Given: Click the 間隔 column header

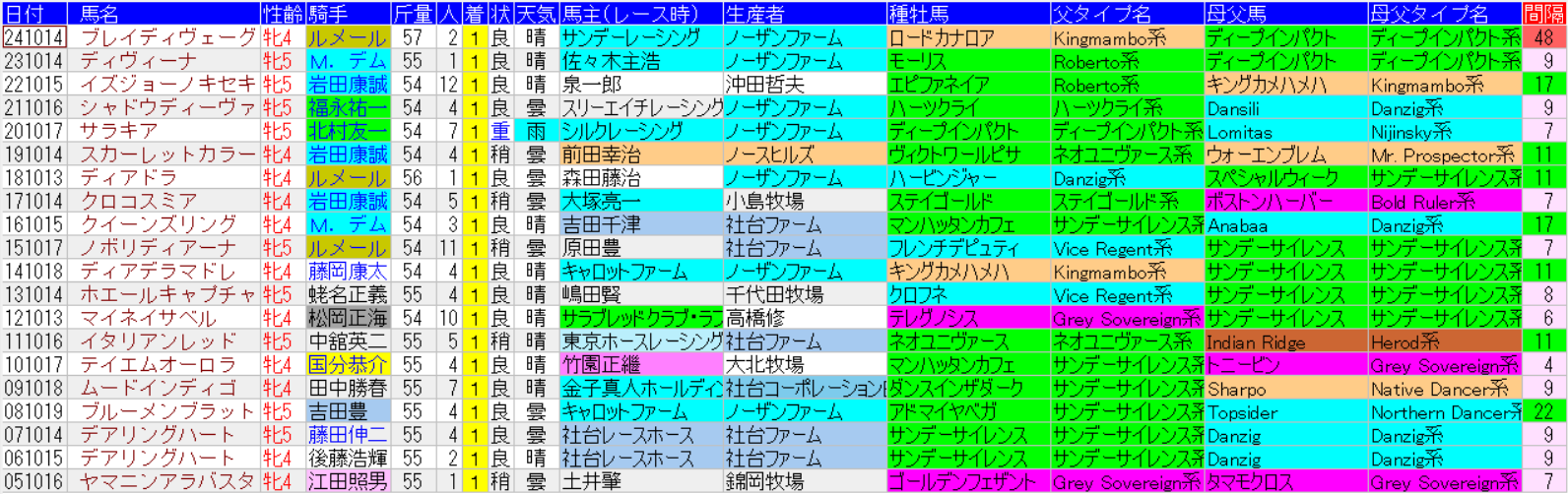Looking at the screenshot, I should point(1543,14).
